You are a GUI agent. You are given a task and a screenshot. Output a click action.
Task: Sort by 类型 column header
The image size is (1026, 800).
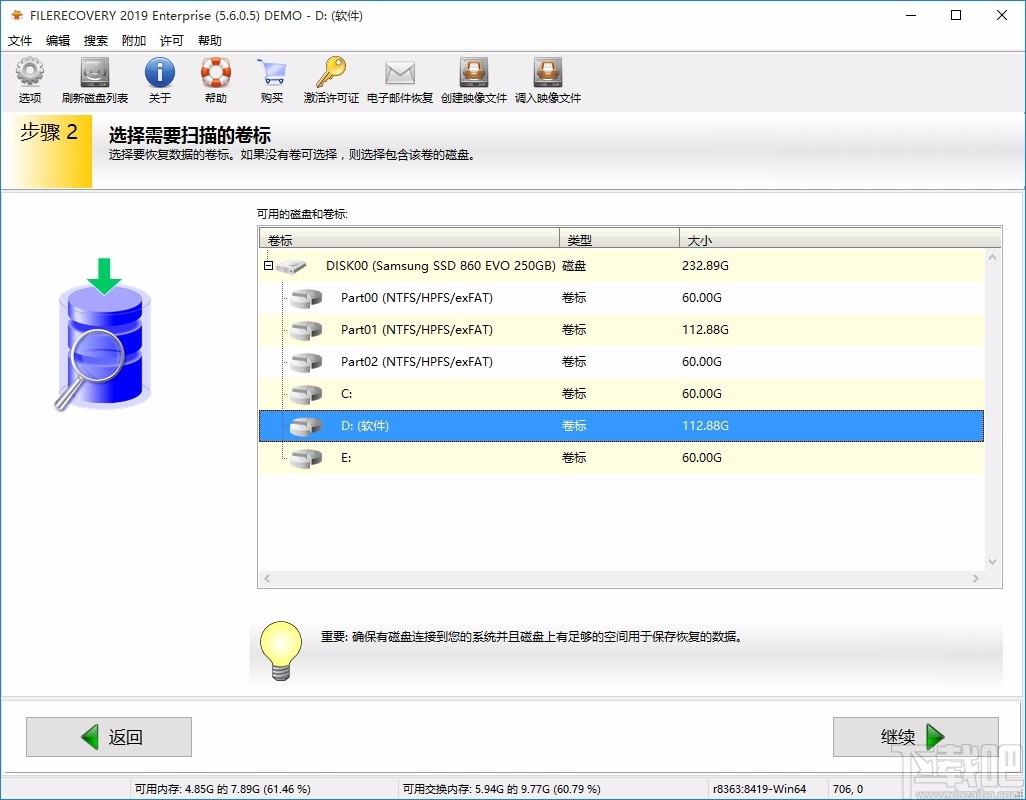[620, 239]
